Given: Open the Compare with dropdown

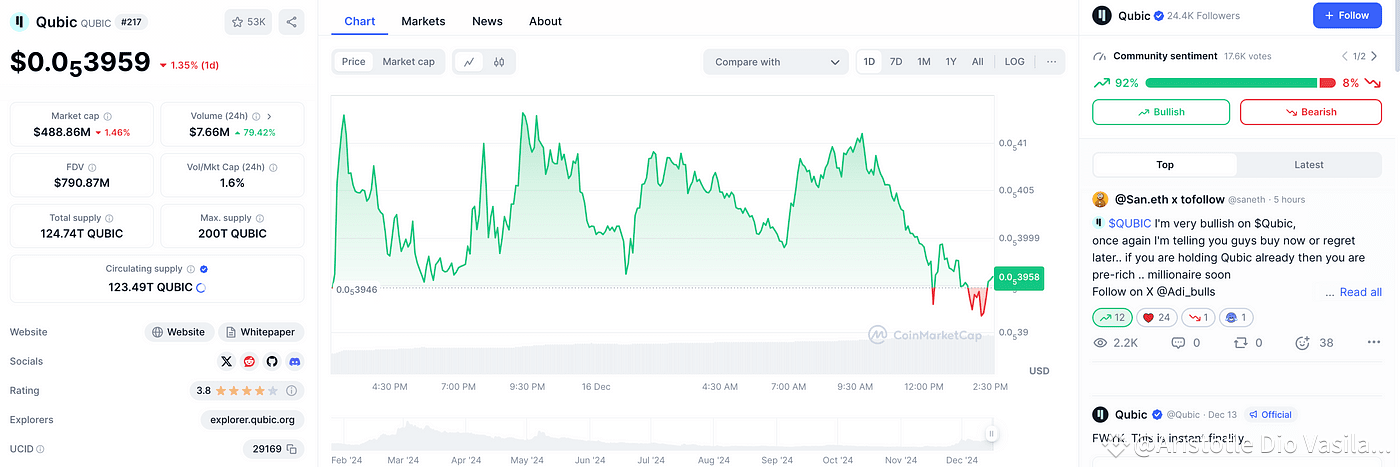Looking at the screenshot, I should coord(775,62).
